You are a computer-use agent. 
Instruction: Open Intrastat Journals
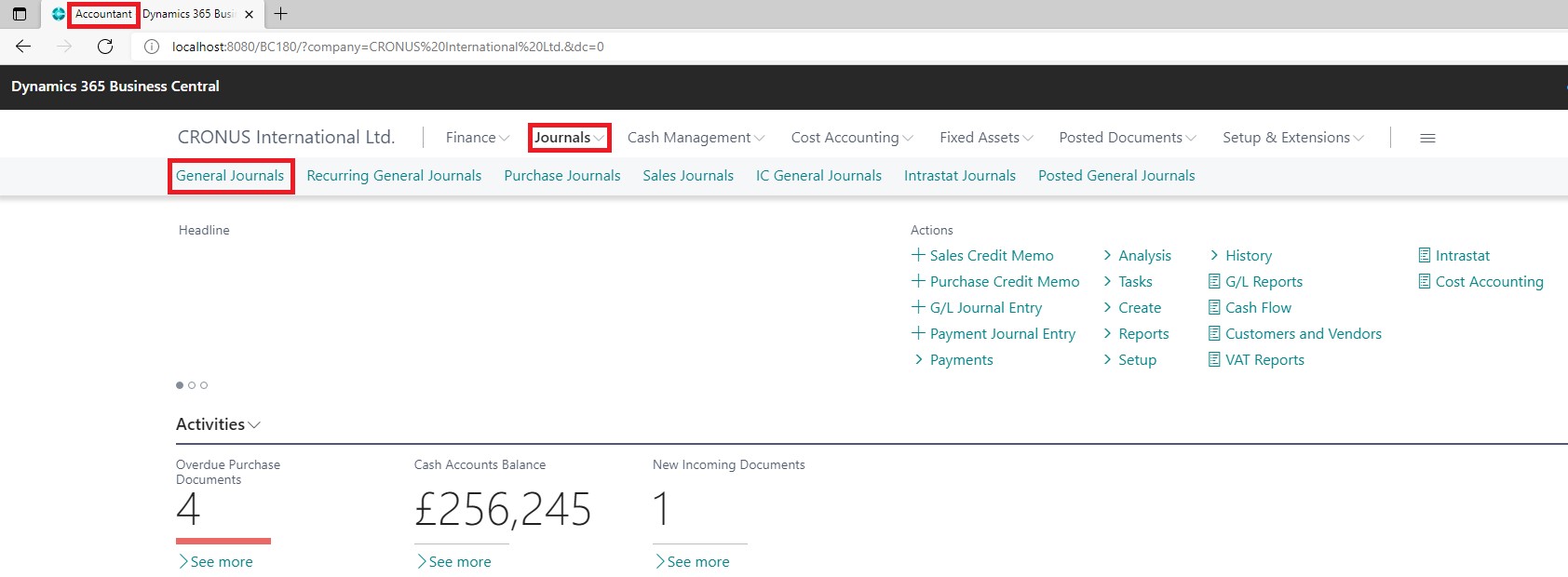(960, 175)
